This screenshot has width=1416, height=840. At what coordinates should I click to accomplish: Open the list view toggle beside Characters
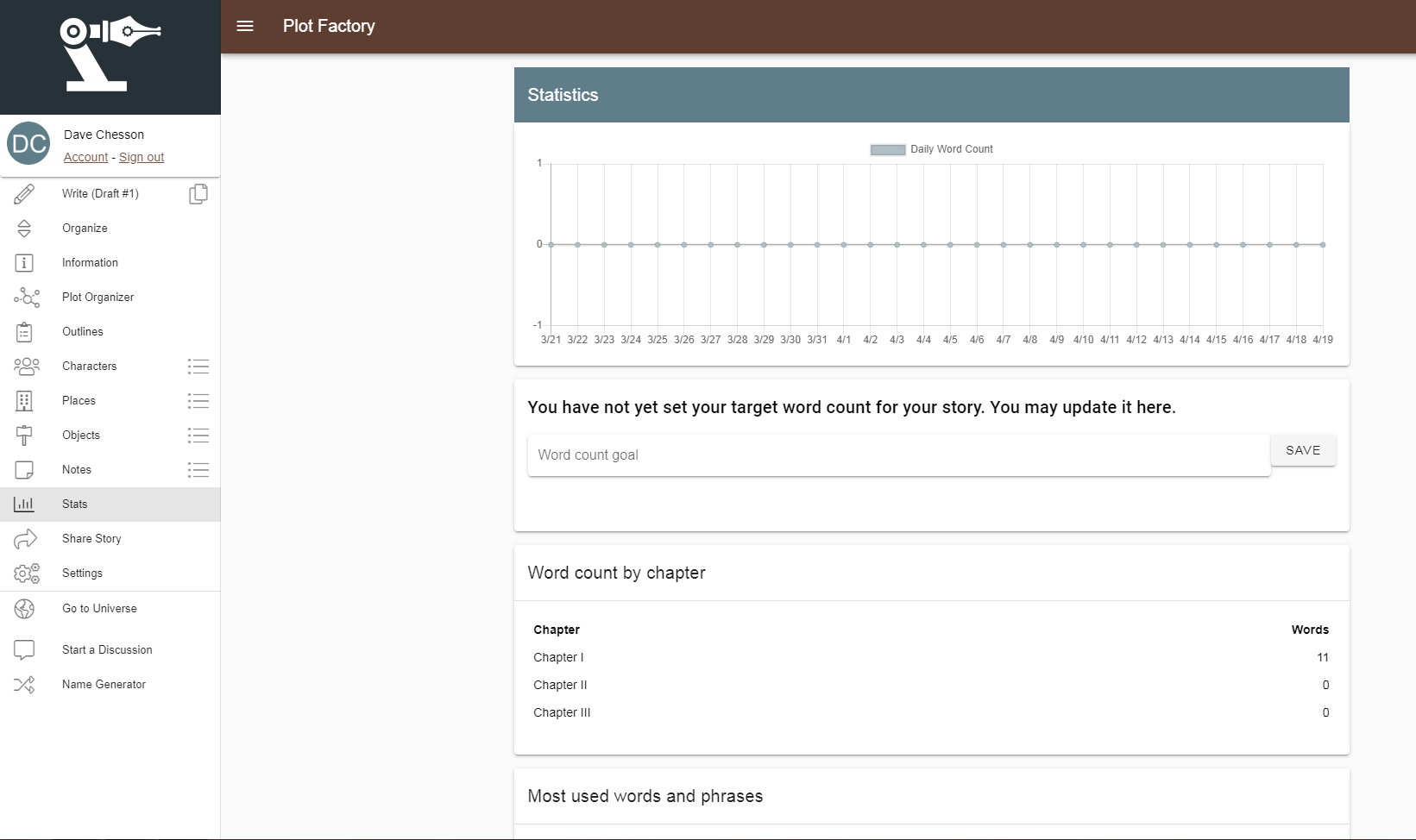198,366
